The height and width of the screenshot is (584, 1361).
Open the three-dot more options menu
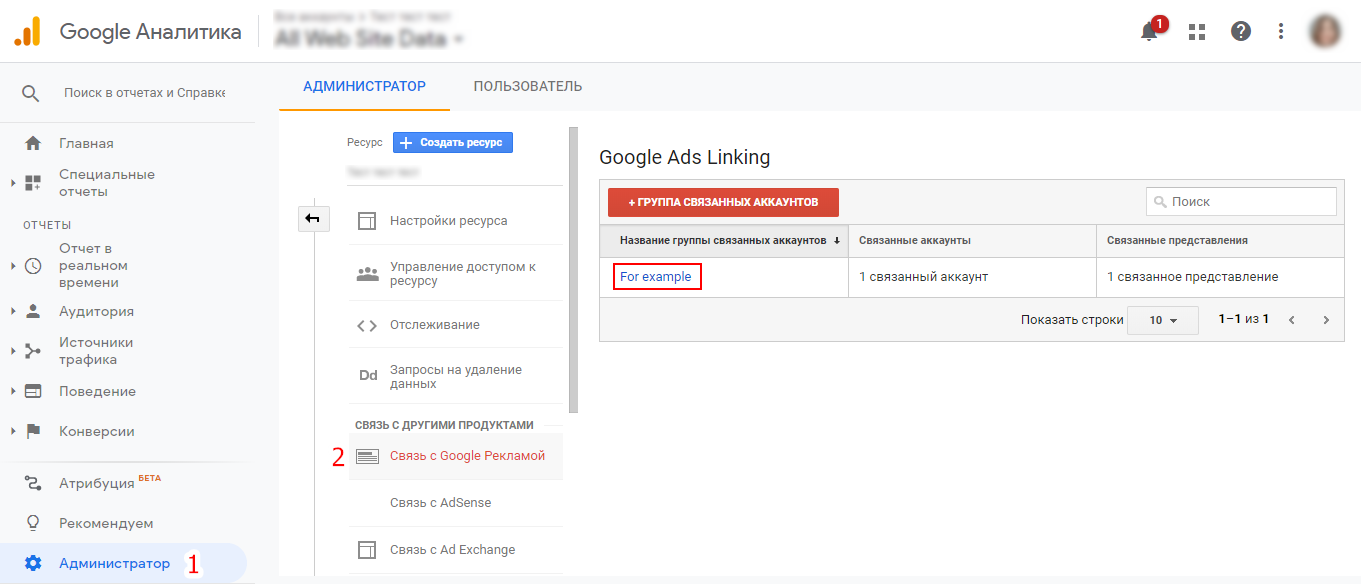[x=1281, y=31]
